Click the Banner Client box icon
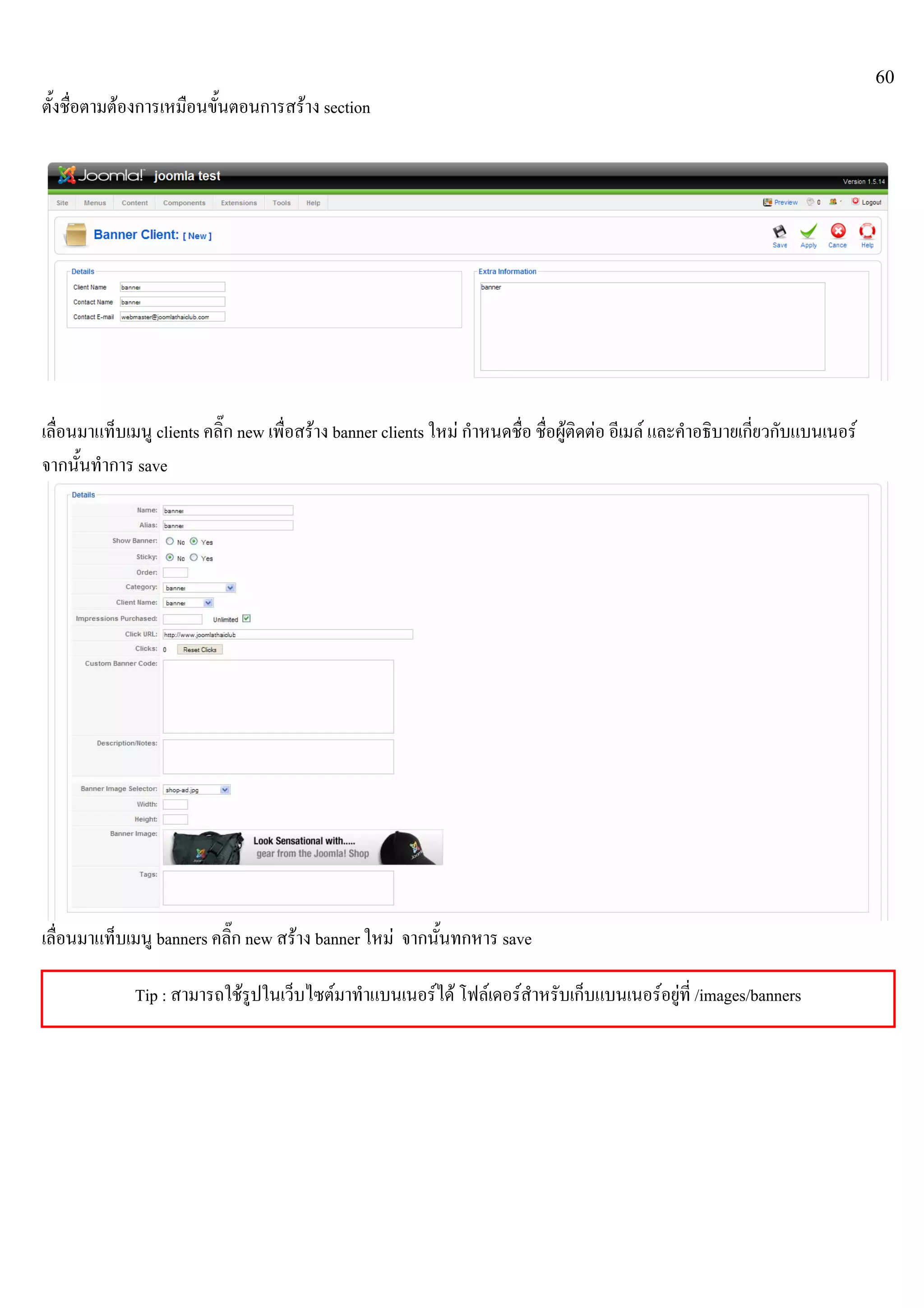 click(x=75, y=235)
